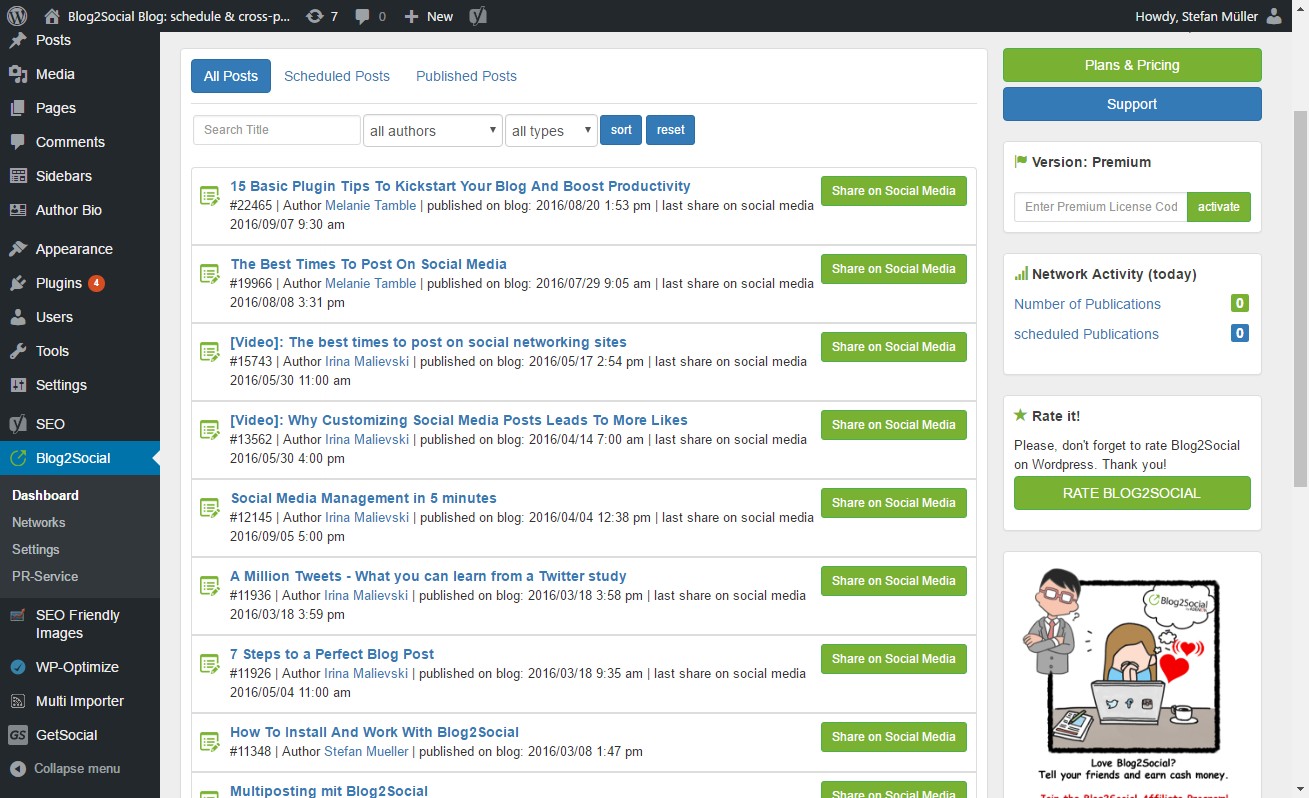
Task: Open the comments bubble icon in admin bar
Action: coord(362,16)
